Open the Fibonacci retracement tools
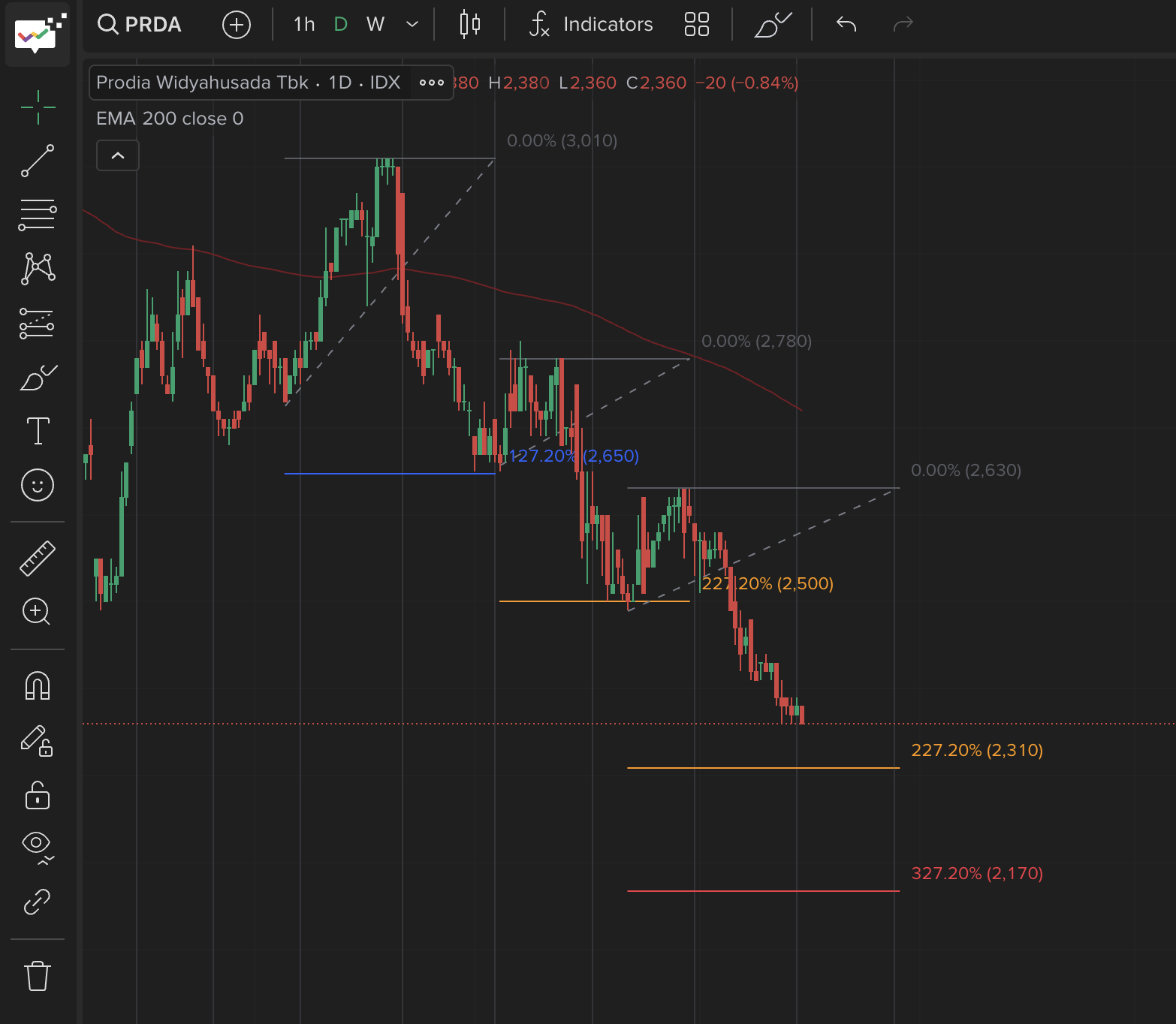1176x1024 pixels. [x=38, y=215]
